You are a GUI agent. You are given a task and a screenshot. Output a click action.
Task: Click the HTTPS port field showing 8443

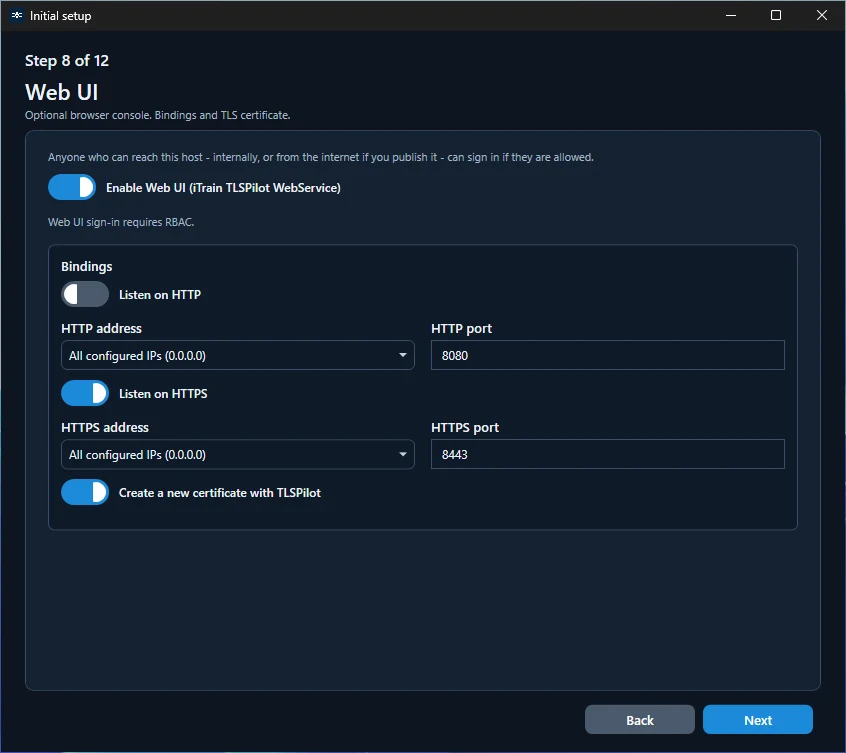(x=608, y=454)
